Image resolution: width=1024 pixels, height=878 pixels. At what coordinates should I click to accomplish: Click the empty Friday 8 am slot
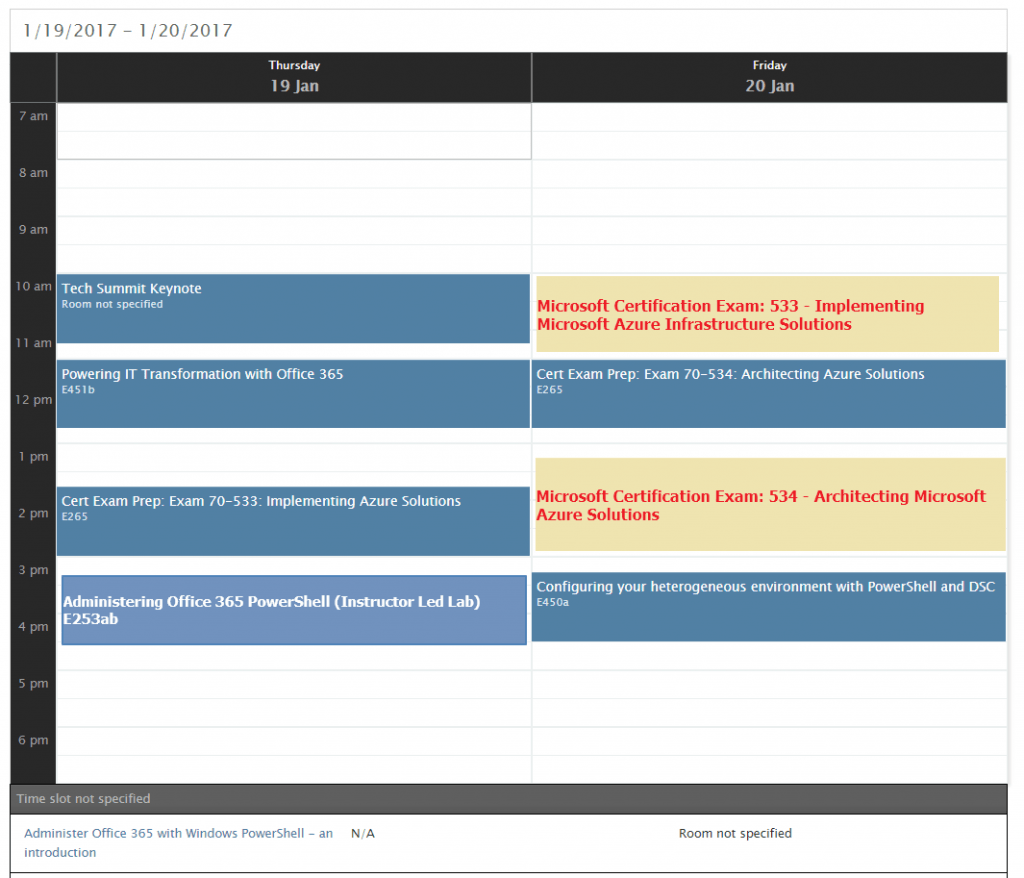[x=768, y=187]
